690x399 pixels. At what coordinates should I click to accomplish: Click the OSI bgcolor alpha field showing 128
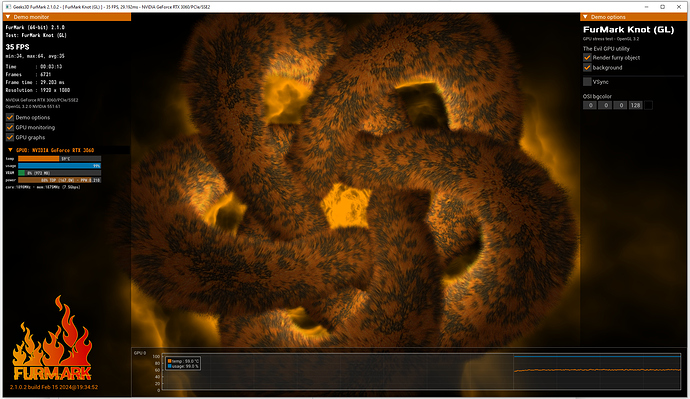pyautogui.click(x=635, y=105)
